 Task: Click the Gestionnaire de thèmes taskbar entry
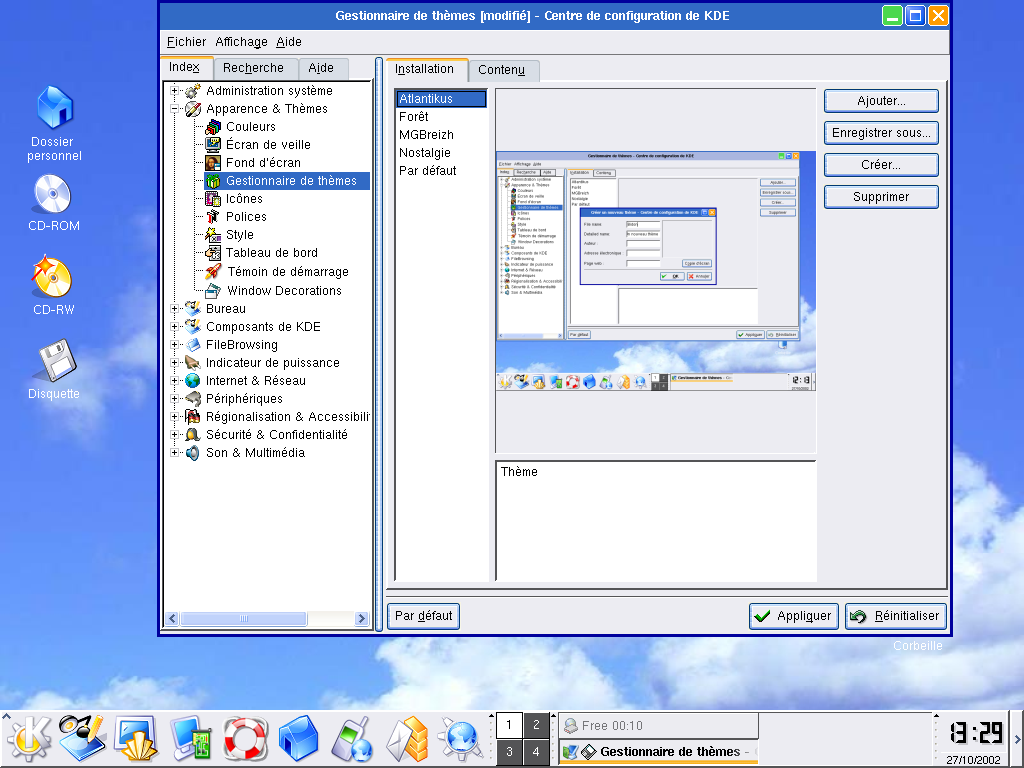[x=658, y=752]
